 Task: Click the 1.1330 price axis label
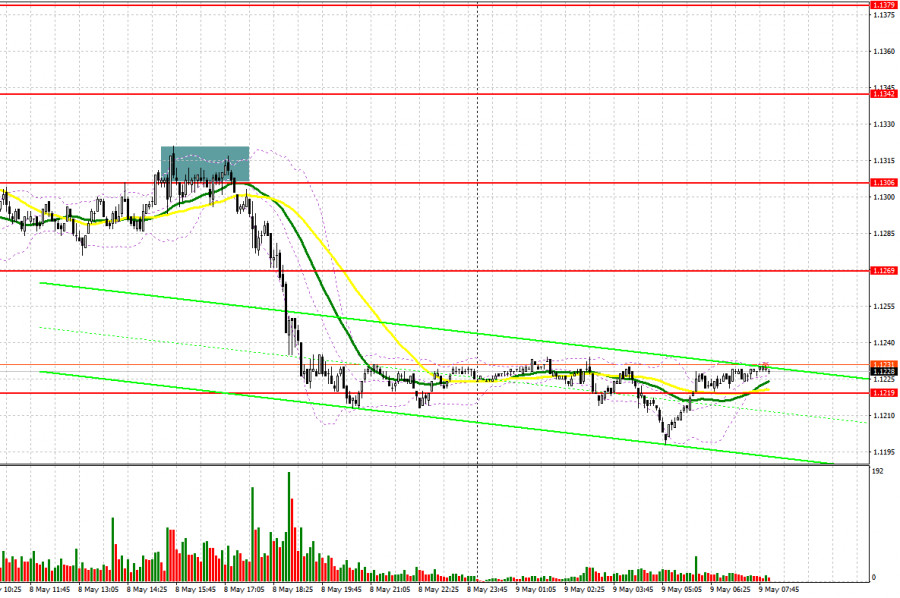[883, 124]
